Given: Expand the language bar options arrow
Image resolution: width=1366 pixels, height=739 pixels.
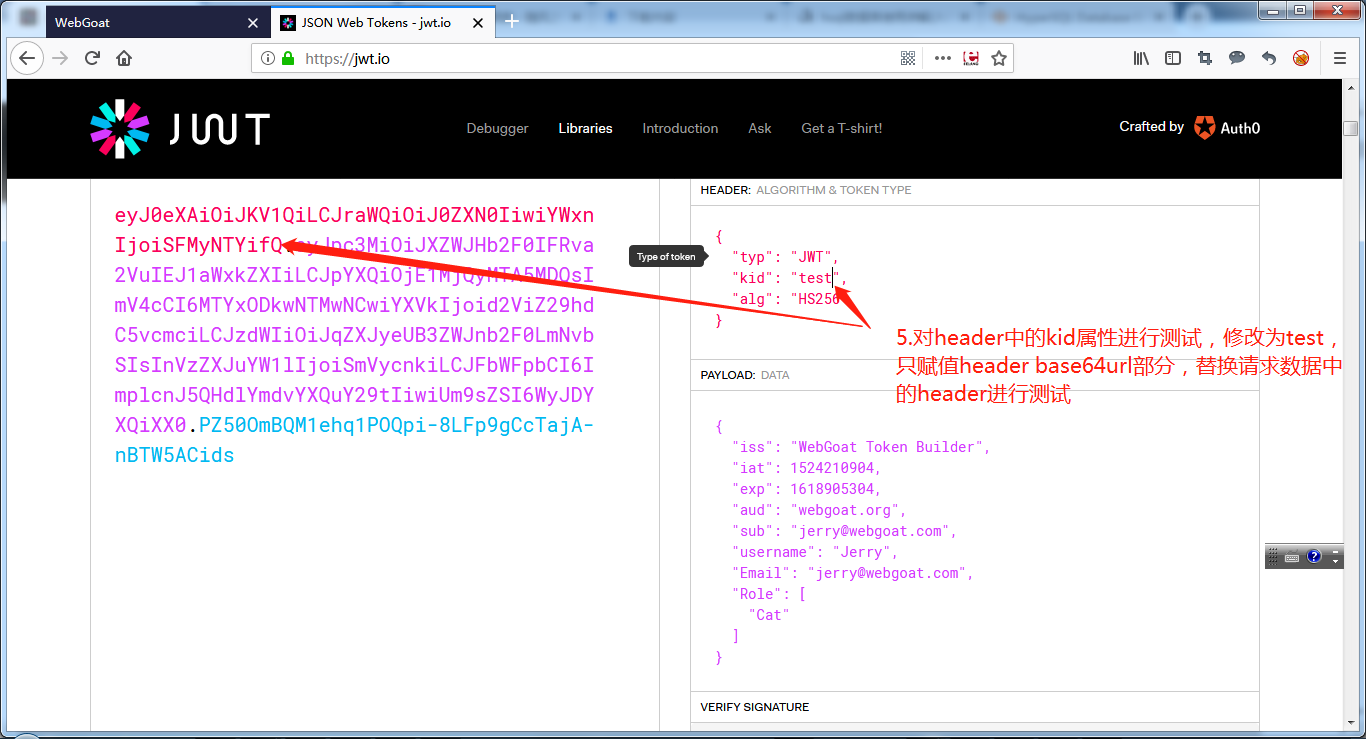Looking at the screenshot, I should (1336, 561).
